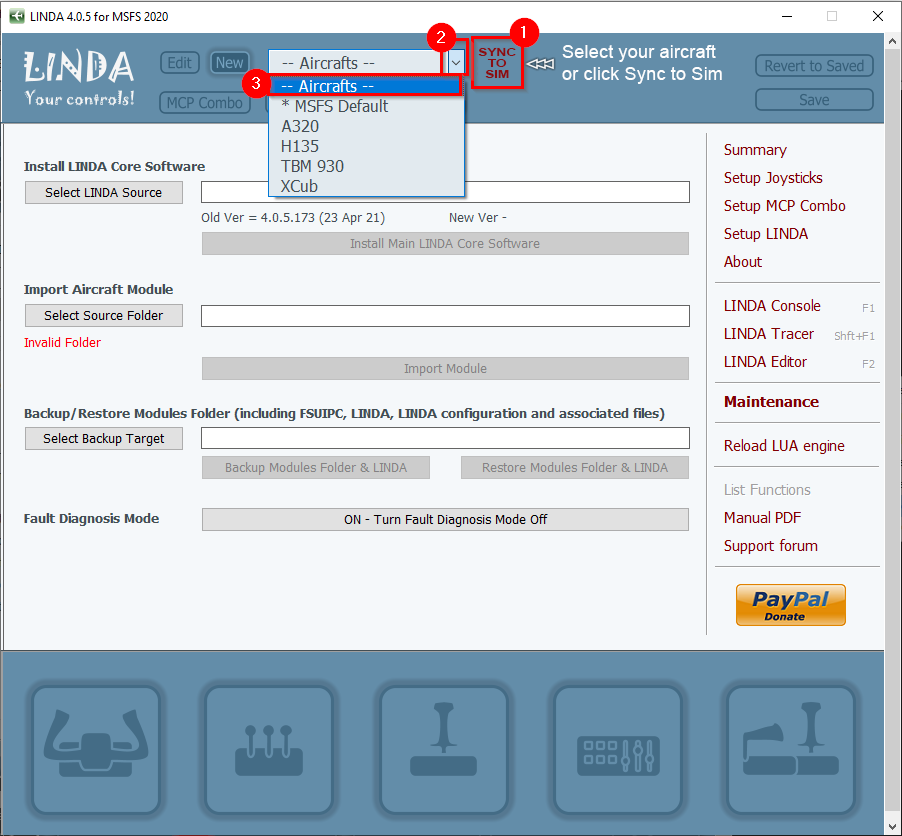Select A320 from aircraft list
The image size is (902, 836).
366,126
